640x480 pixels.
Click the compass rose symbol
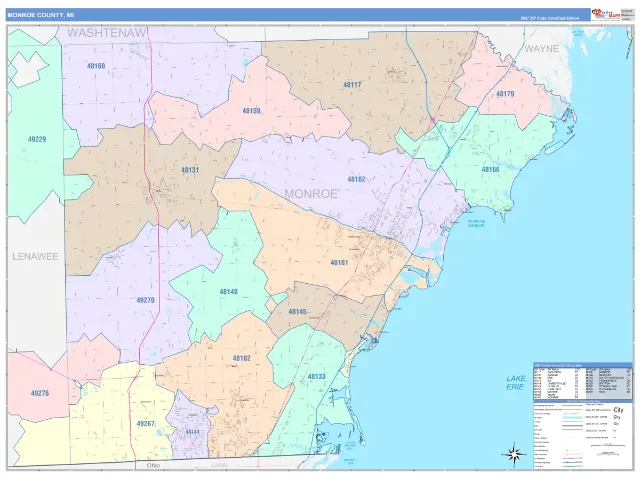pyautogui.click(x=513, y=453)
